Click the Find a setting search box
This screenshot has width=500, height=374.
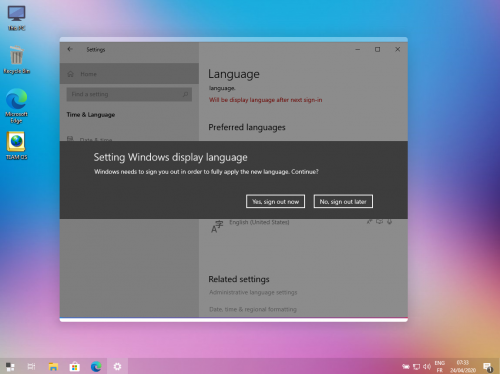click(x=129, y=94)
